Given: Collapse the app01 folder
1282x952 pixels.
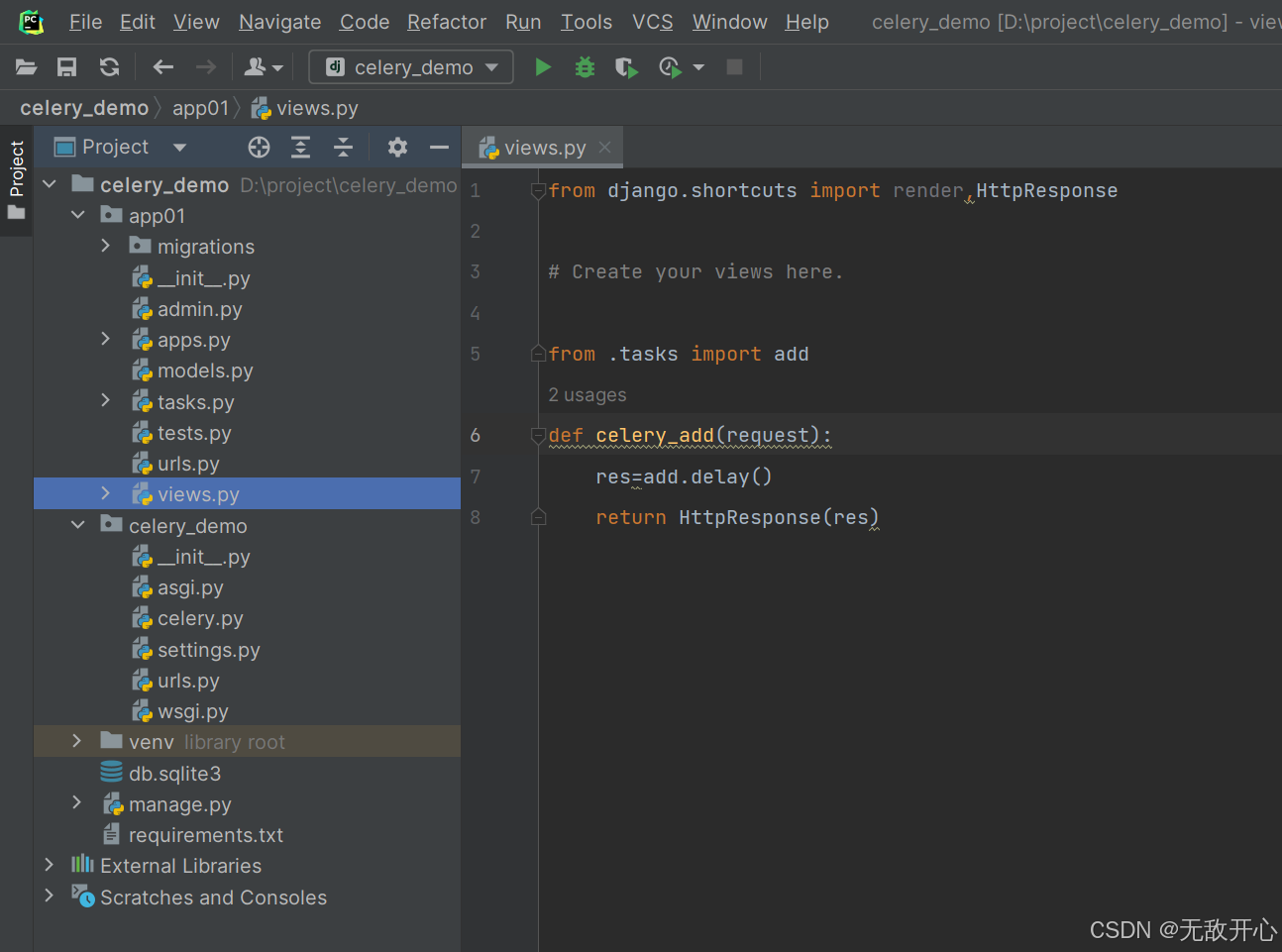Looking at the screenshot, I should 78,215.
